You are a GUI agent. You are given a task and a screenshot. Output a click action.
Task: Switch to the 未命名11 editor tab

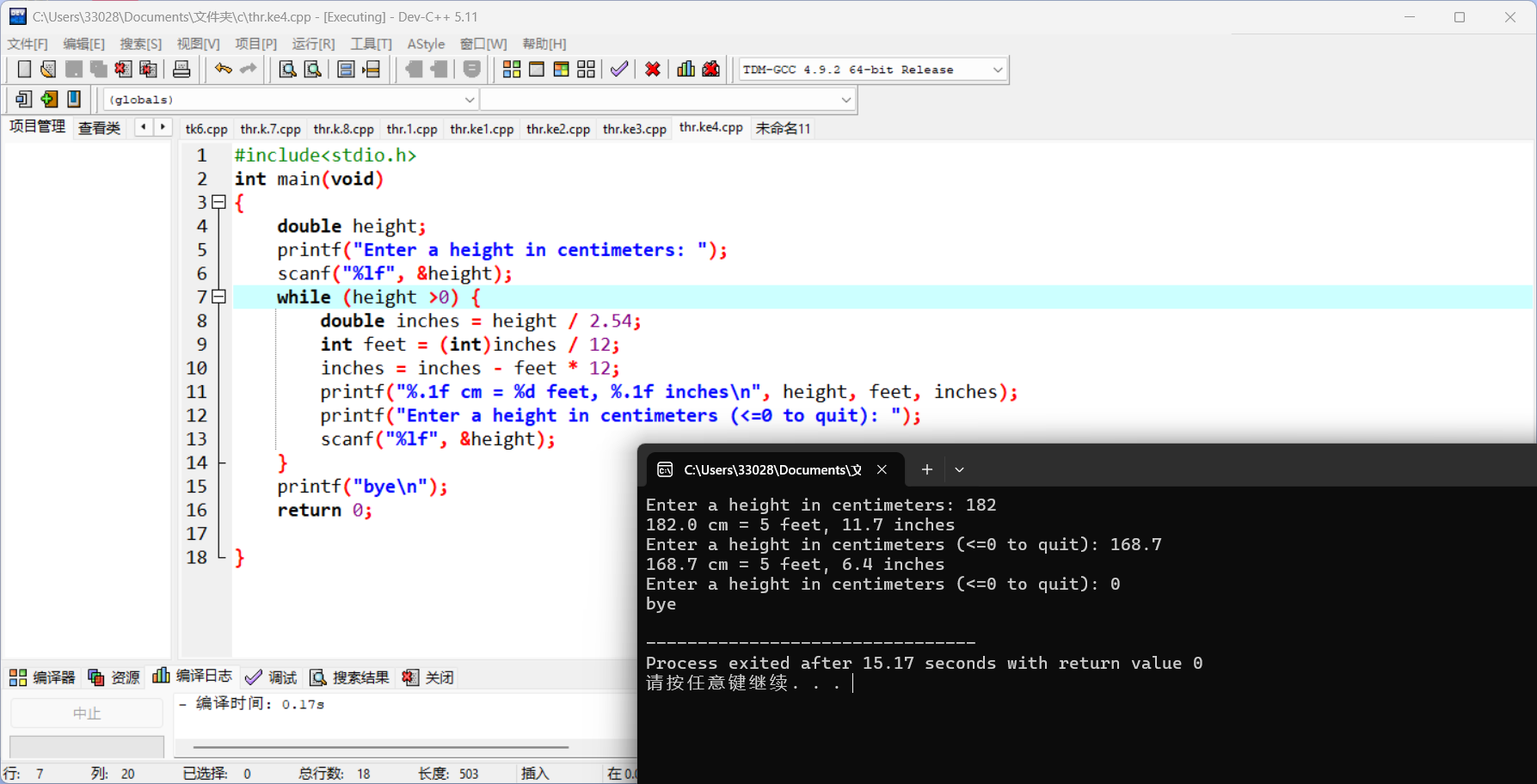[783, 129]
